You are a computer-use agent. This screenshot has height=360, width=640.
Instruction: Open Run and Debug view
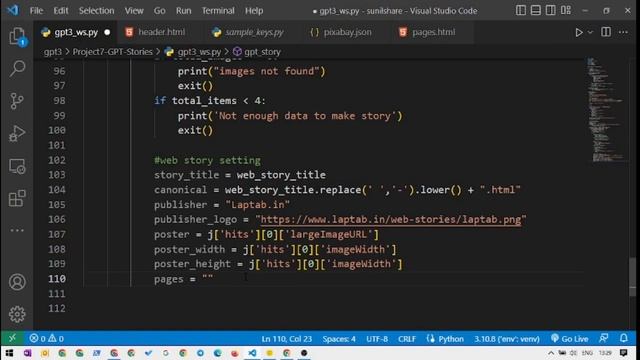point(17,133)
